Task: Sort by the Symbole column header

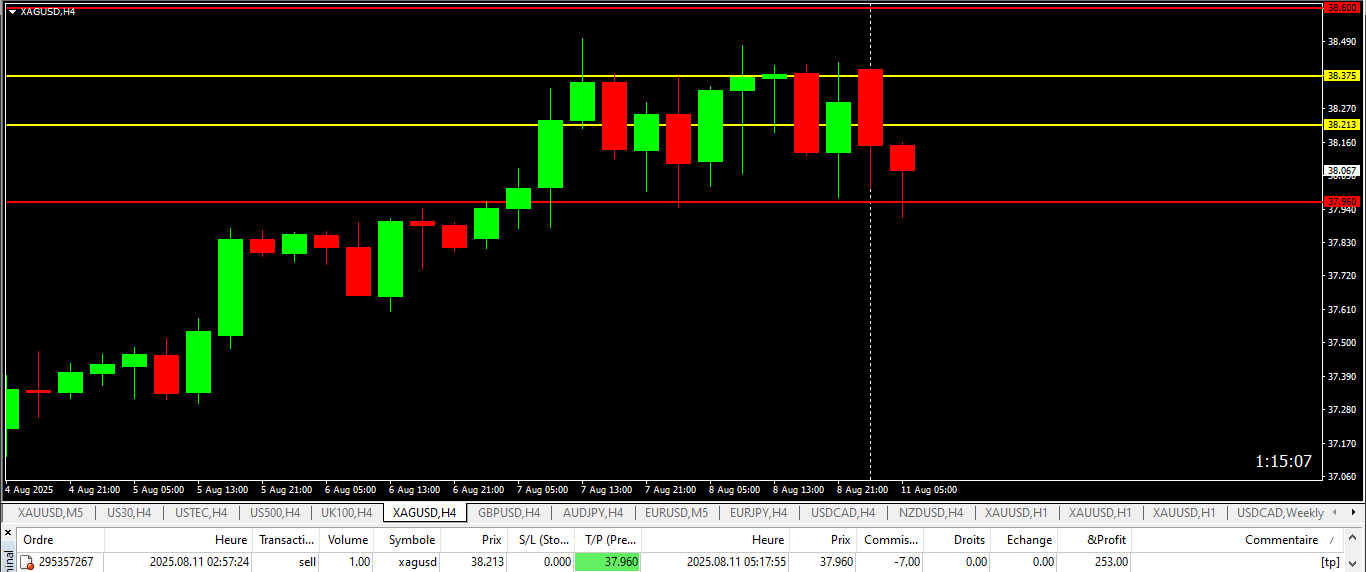Action: 408,540
